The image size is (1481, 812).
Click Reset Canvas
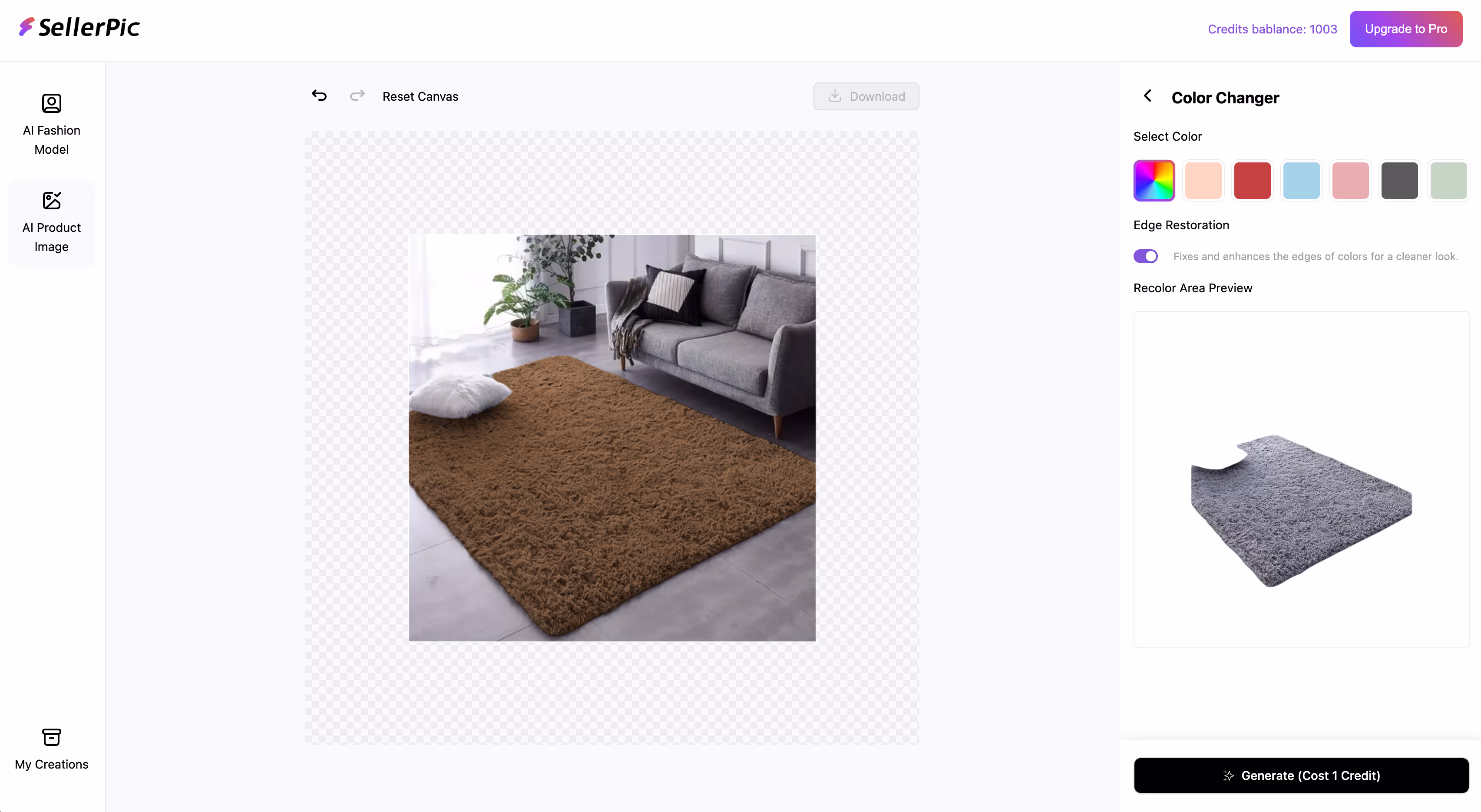420,96
